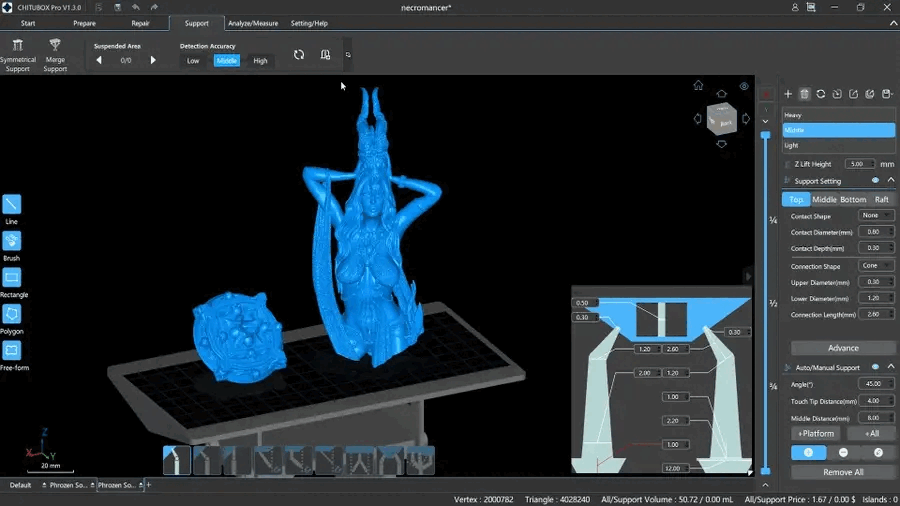
Task: Enable the Z Lift Height checkbox
Action: click(788, 164)
